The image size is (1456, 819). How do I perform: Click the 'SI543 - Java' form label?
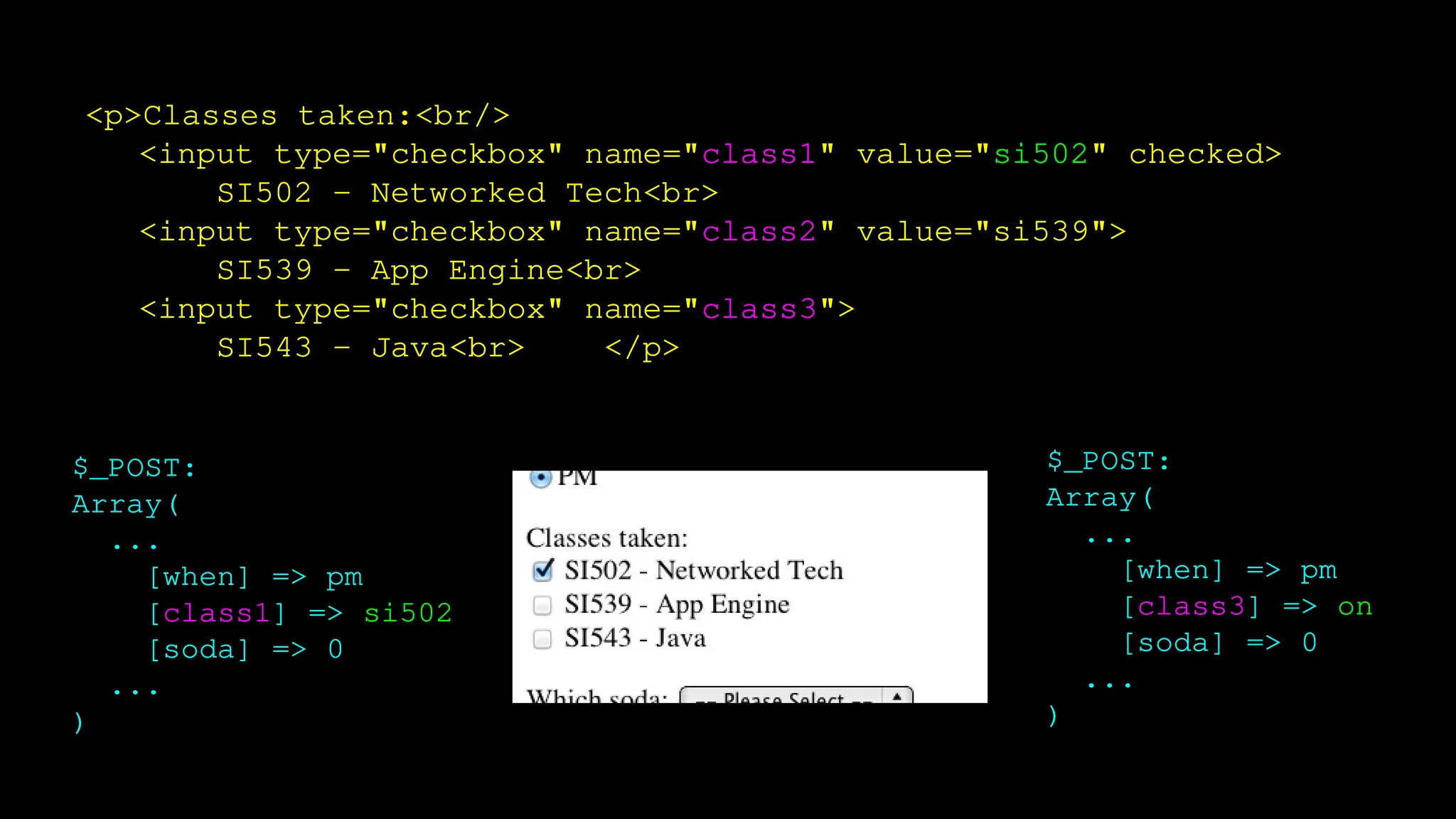tap(635, 638)
